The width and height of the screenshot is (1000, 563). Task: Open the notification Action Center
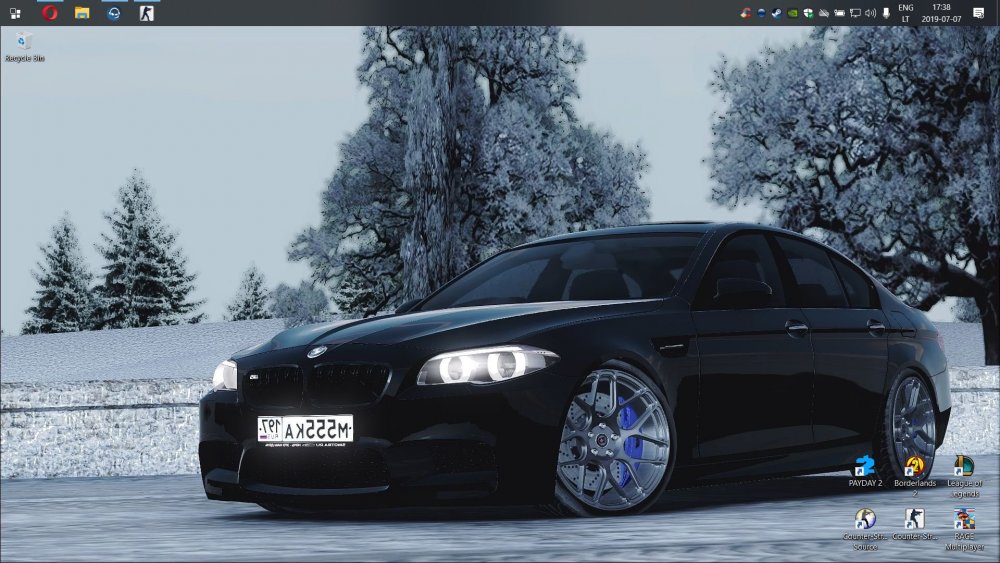tap(978, 13)
